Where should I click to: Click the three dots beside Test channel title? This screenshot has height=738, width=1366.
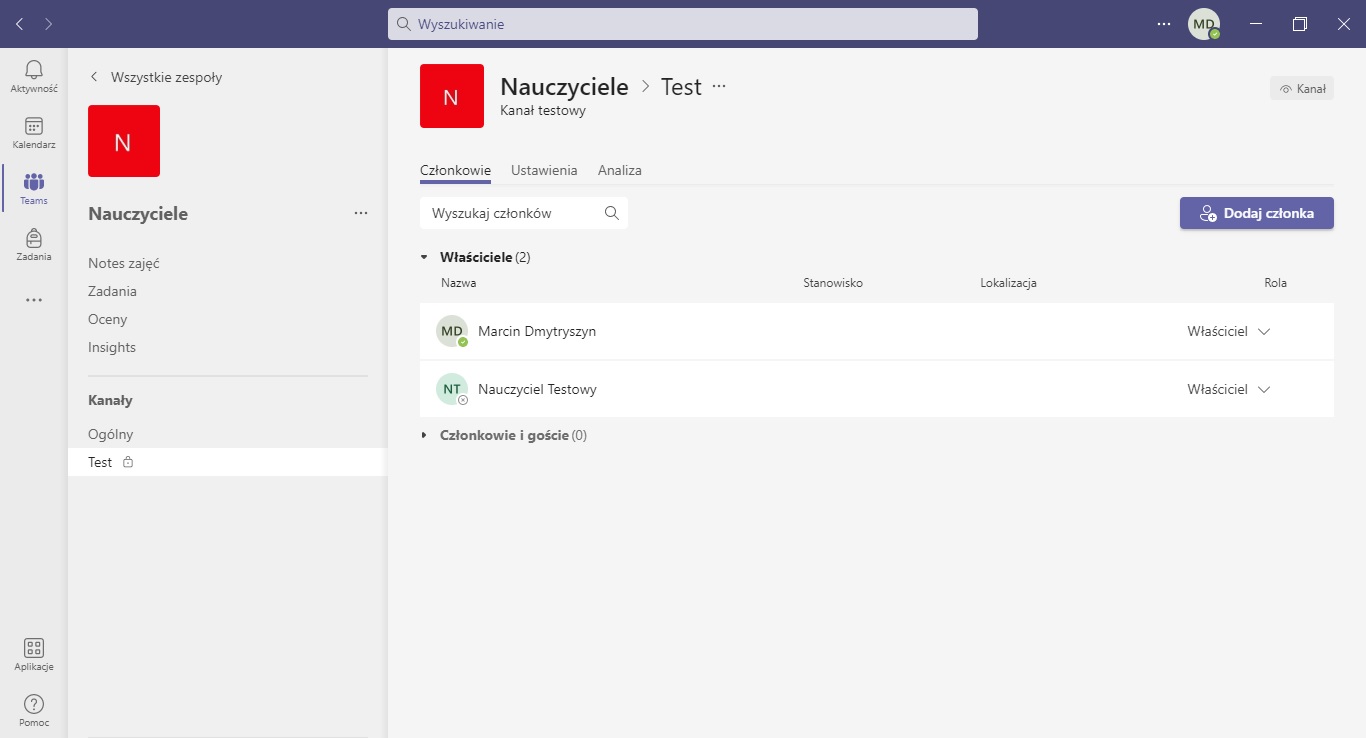pos(719,87)
